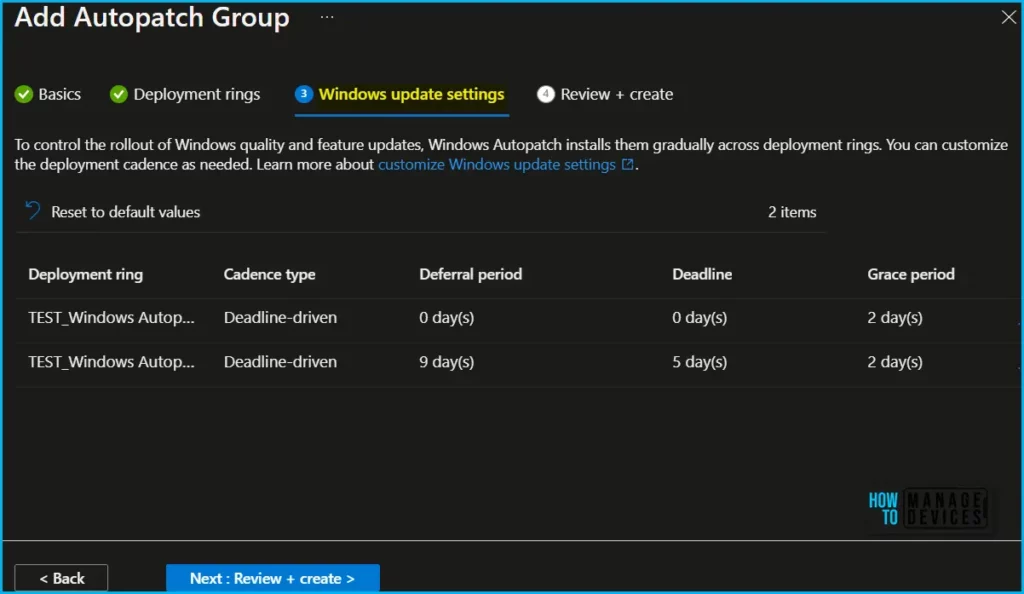Click Deadline-driven in the second row

281,362
